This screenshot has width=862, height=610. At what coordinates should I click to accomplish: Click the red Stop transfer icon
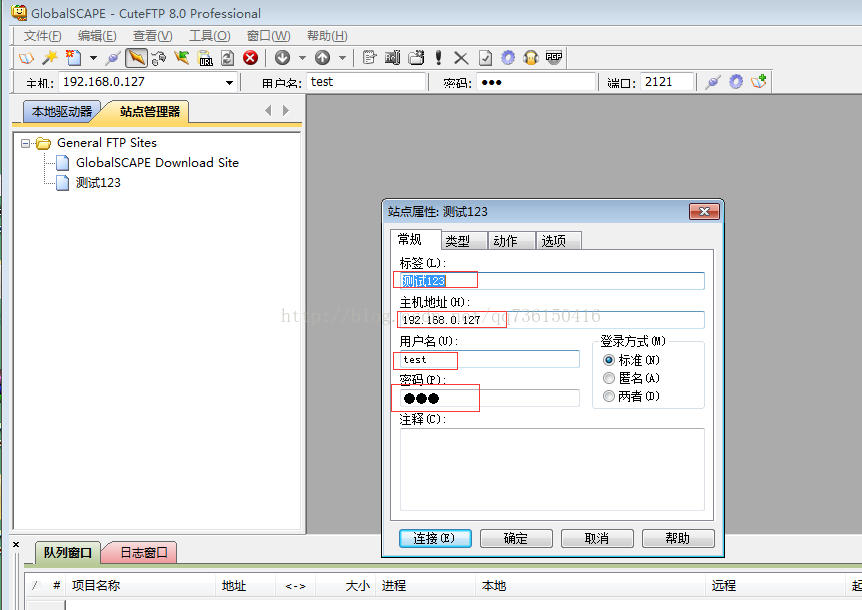(251, 58)
